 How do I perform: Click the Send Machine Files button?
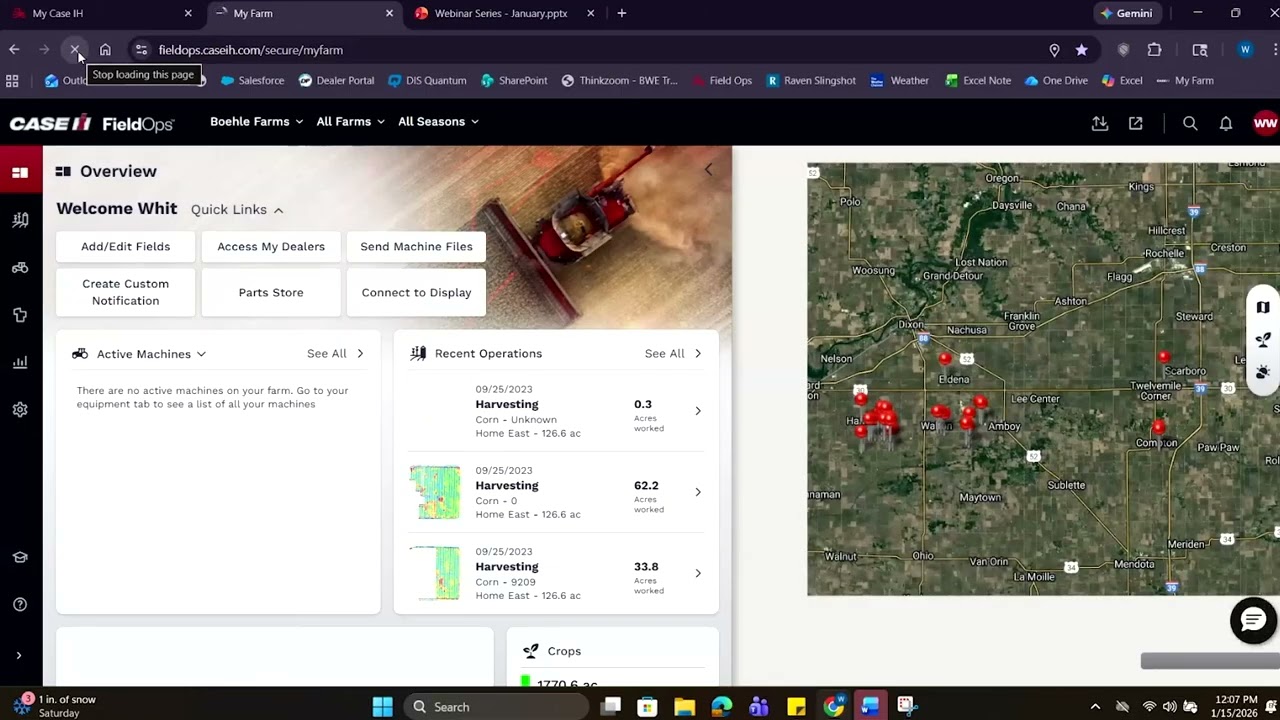[x=416, y=247]
